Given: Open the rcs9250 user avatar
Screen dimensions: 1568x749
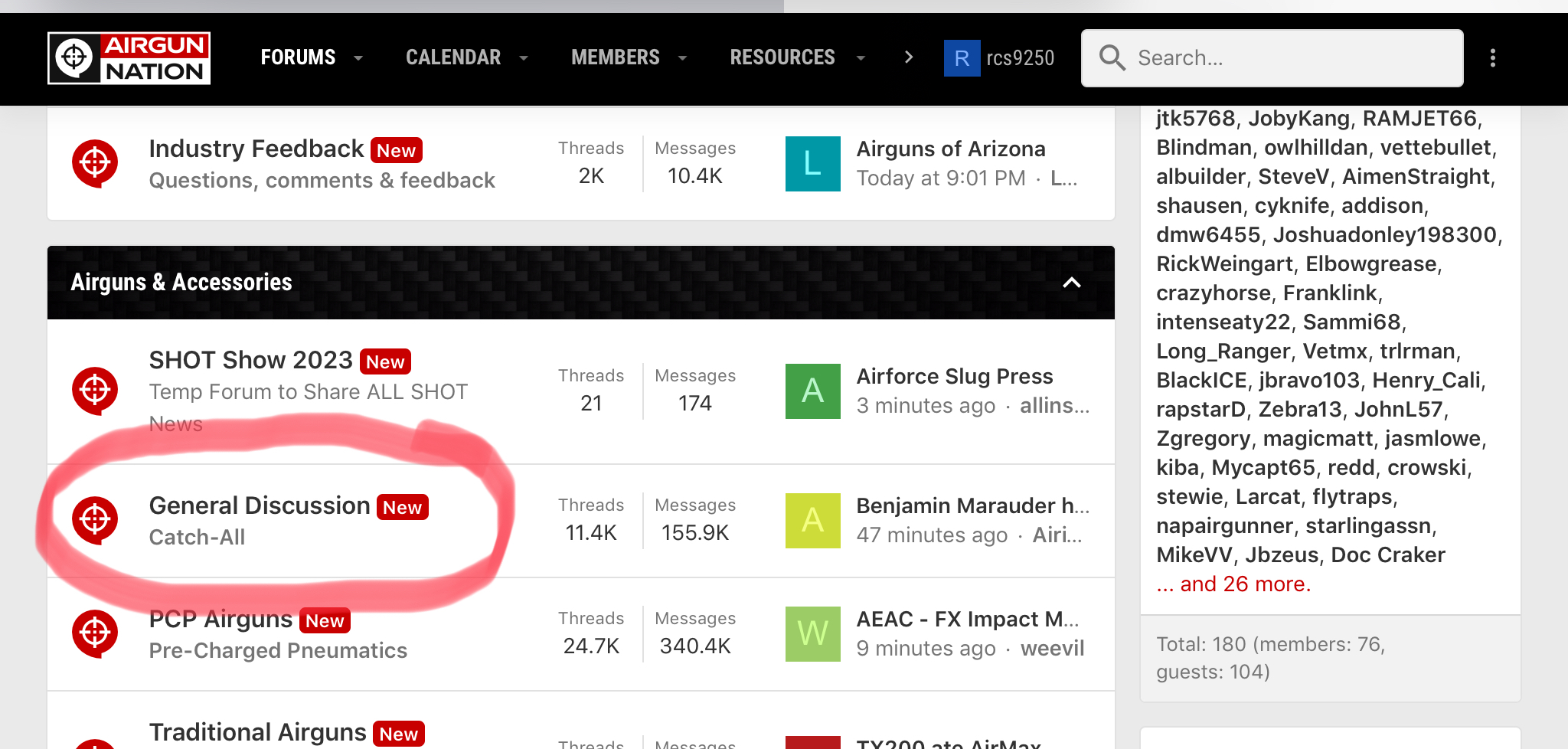Looking at the screenshot, I should (962, 58).
